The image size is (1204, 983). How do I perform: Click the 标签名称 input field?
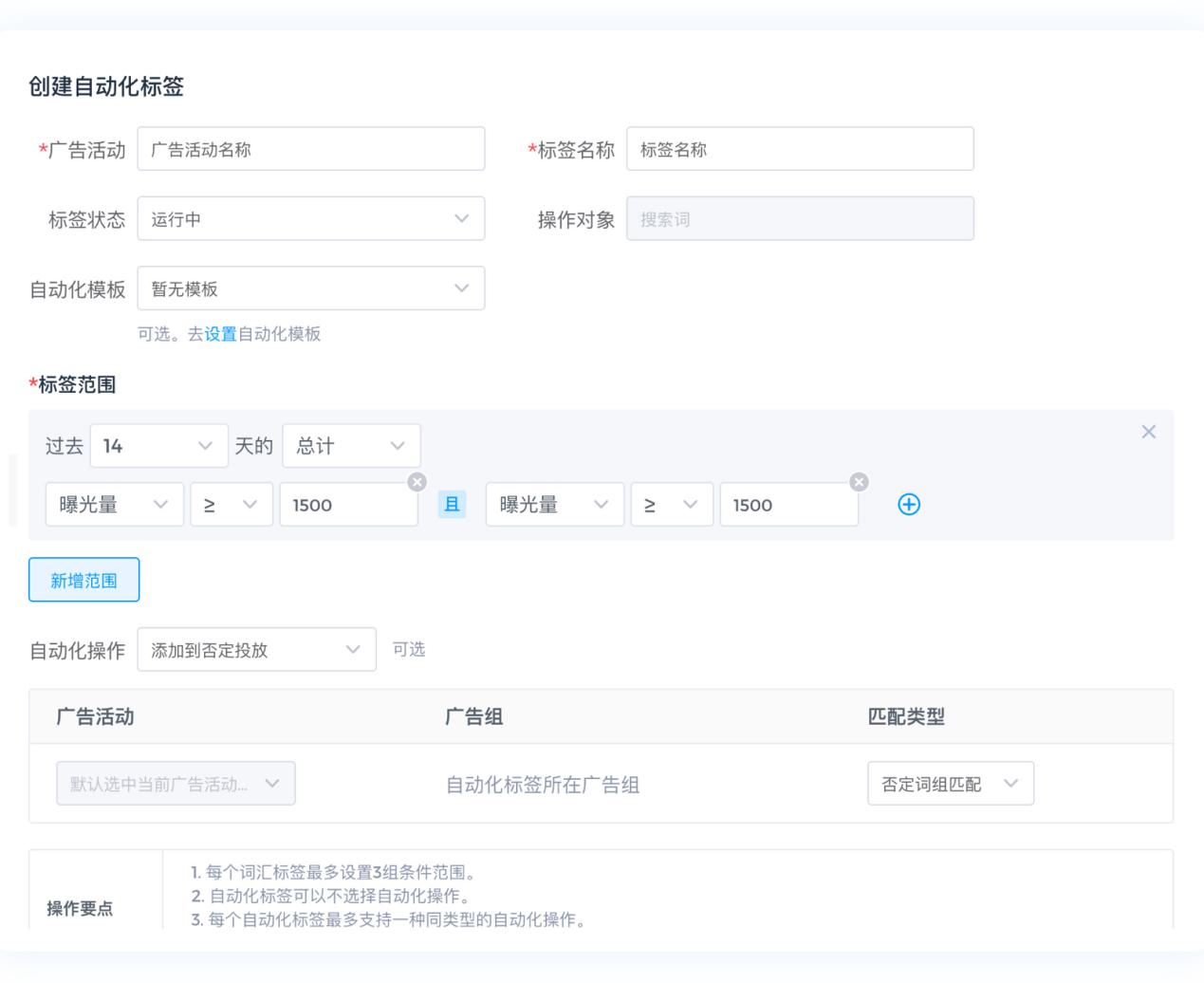click(799, 150)
